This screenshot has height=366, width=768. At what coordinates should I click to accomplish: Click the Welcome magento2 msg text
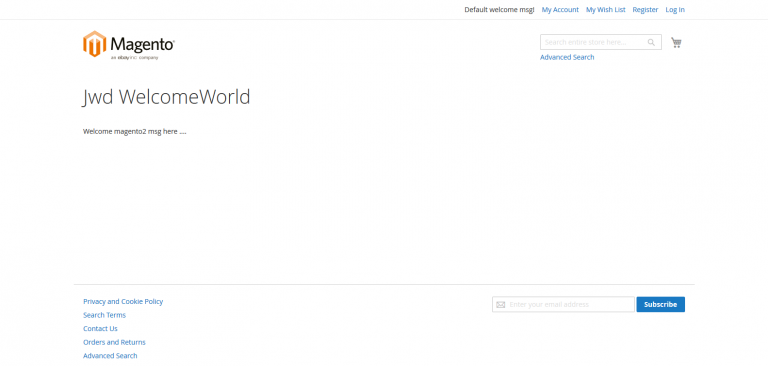135,131
